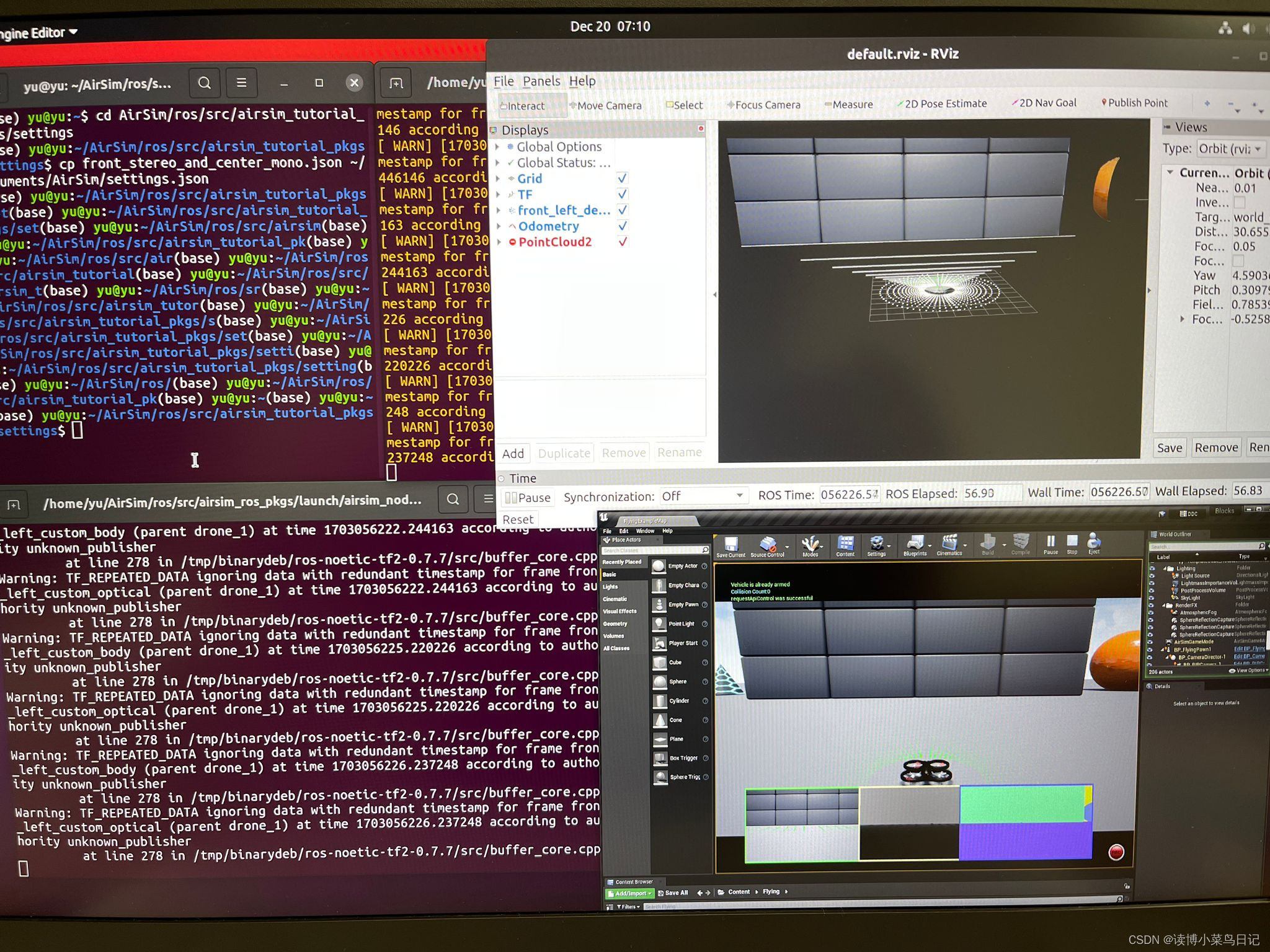Open the Views Type Orbit dropdown

pyautogui.click(x=1230, y=149)
